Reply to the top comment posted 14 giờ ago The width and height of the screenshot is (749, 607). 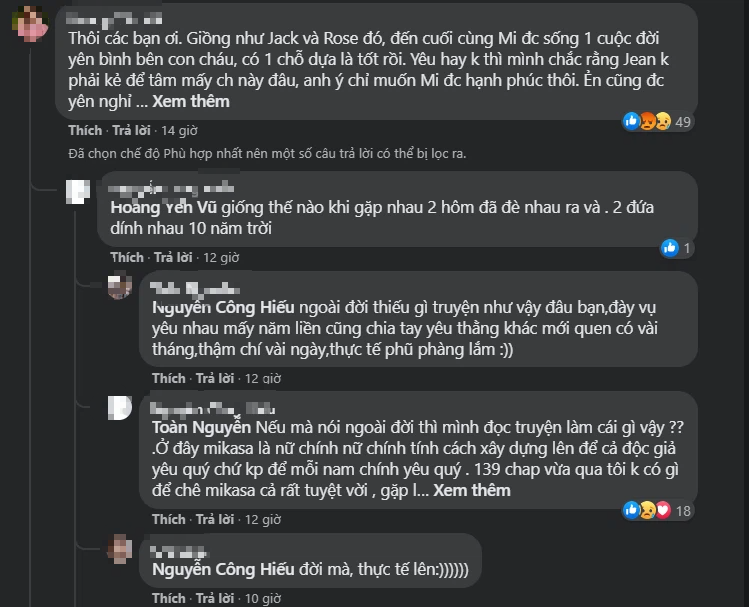tap(131, 131)
